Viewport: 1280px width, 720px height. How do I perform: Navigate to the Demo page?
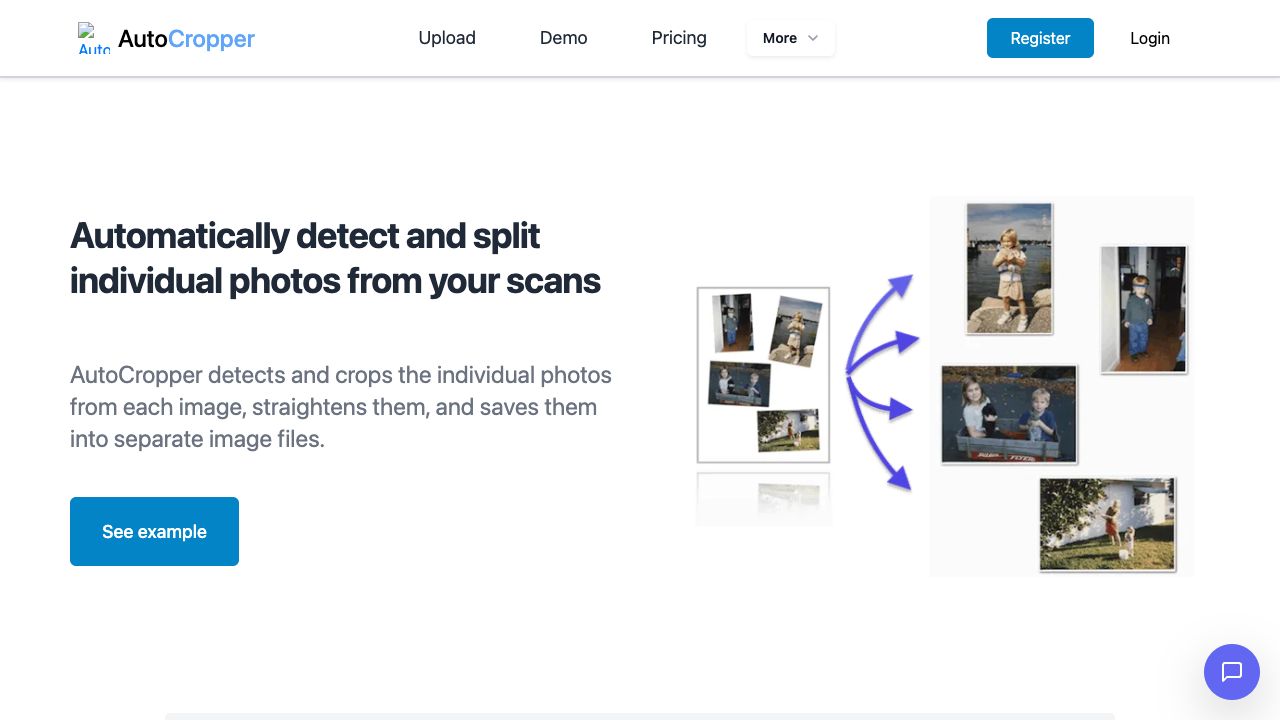coord(563,38)
